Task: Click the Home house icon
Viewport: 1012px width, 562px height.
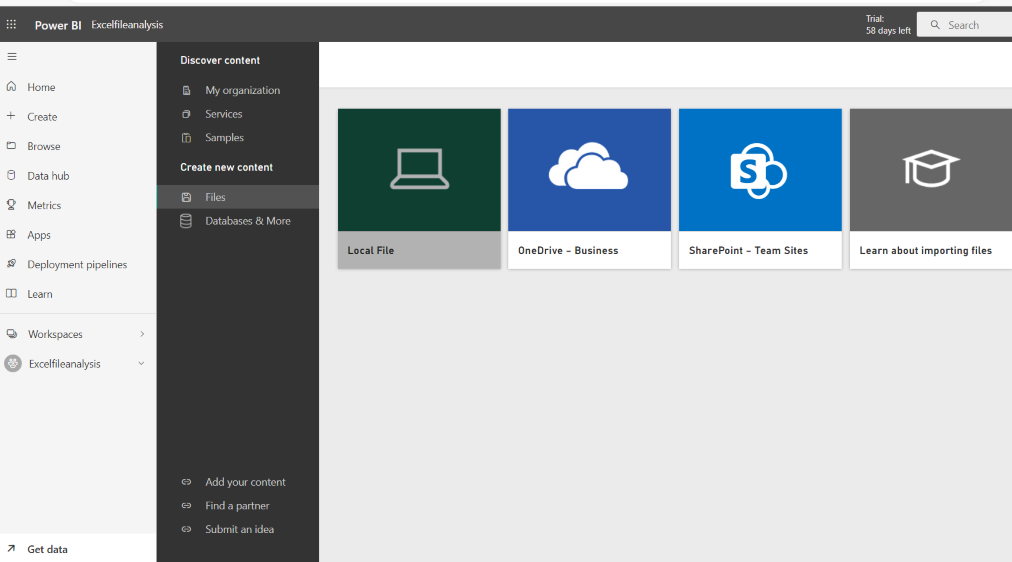Action: (x=11, y=86)
